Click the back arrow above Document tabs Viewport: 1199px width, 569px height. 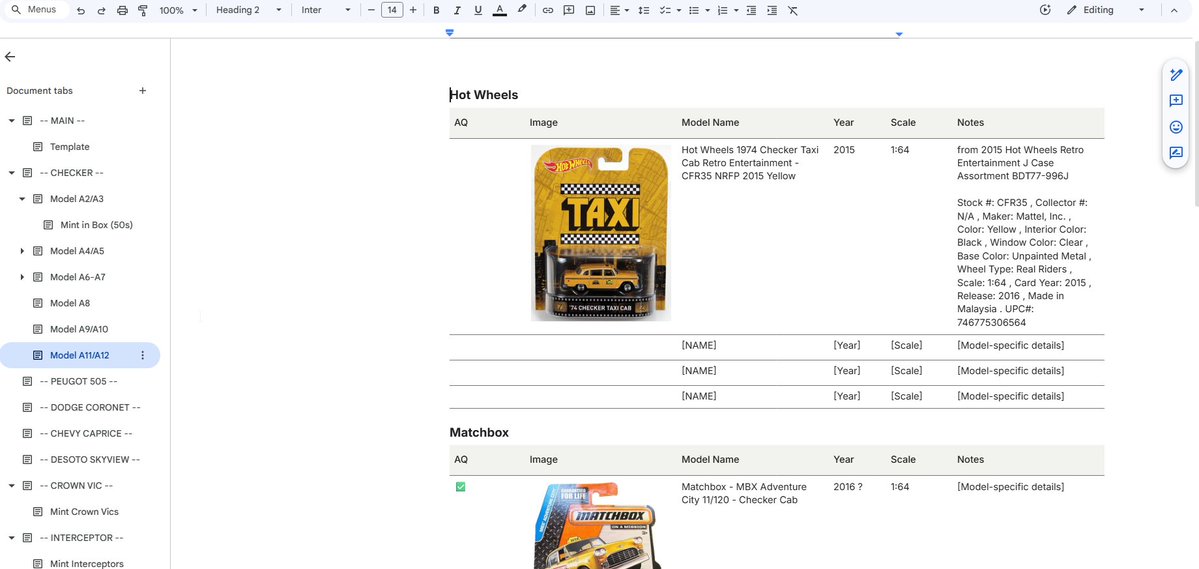[x=10, y=57]
